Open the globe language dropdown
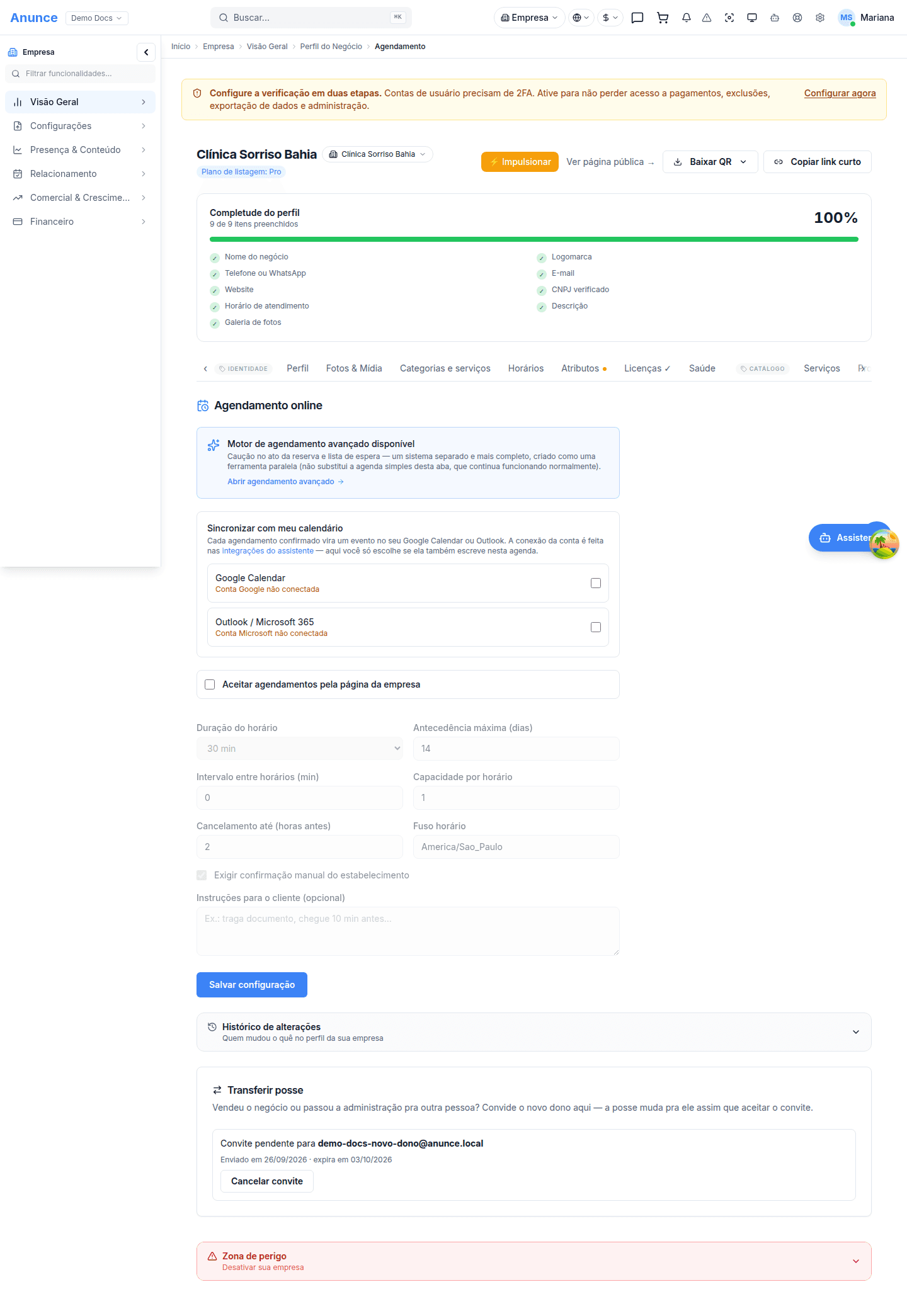This screenshot has width=907, height=1316. [x=581, y=18]
